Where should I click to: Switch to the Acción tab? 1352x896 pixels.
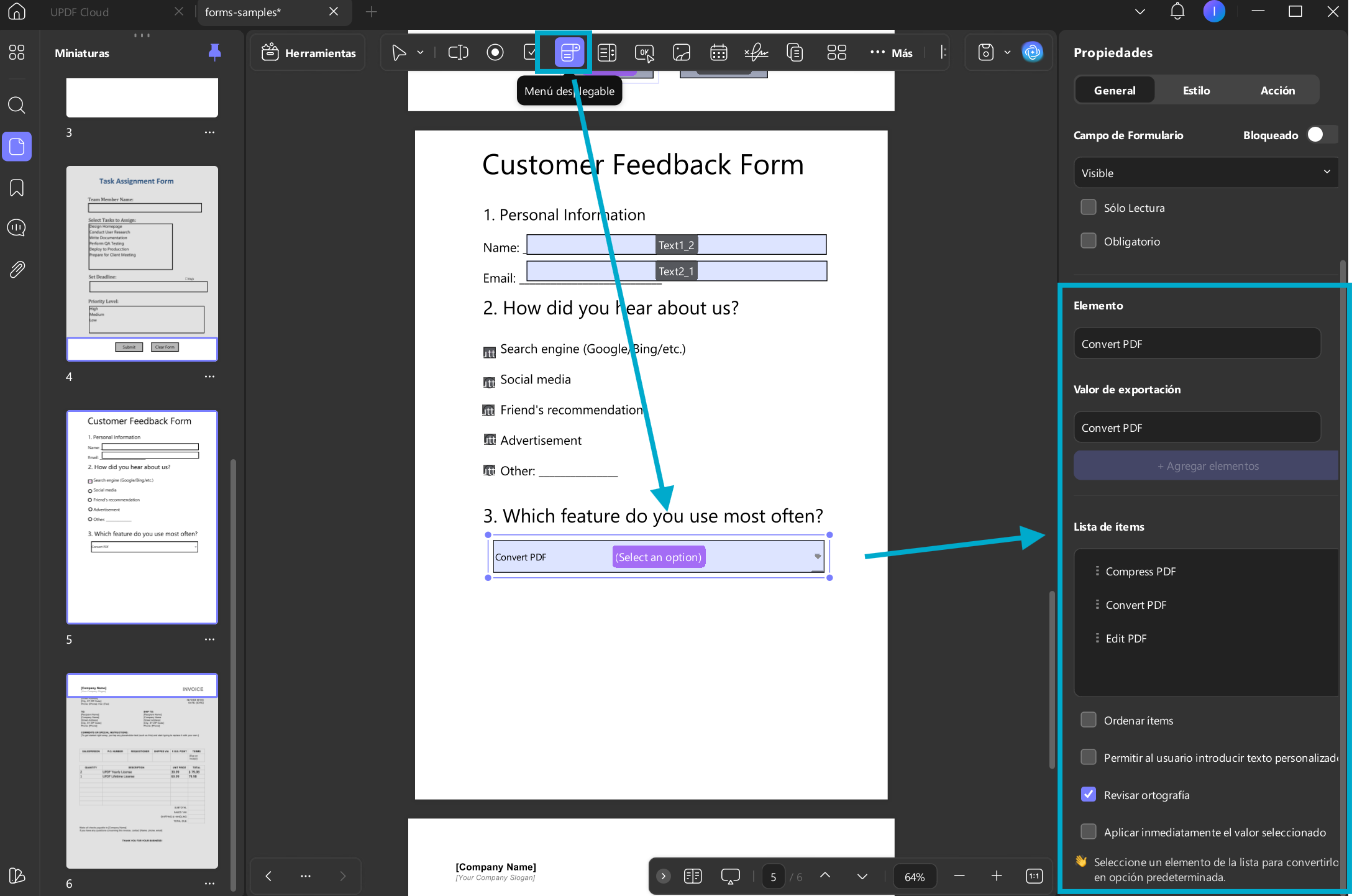click(x=1277, y=90)
